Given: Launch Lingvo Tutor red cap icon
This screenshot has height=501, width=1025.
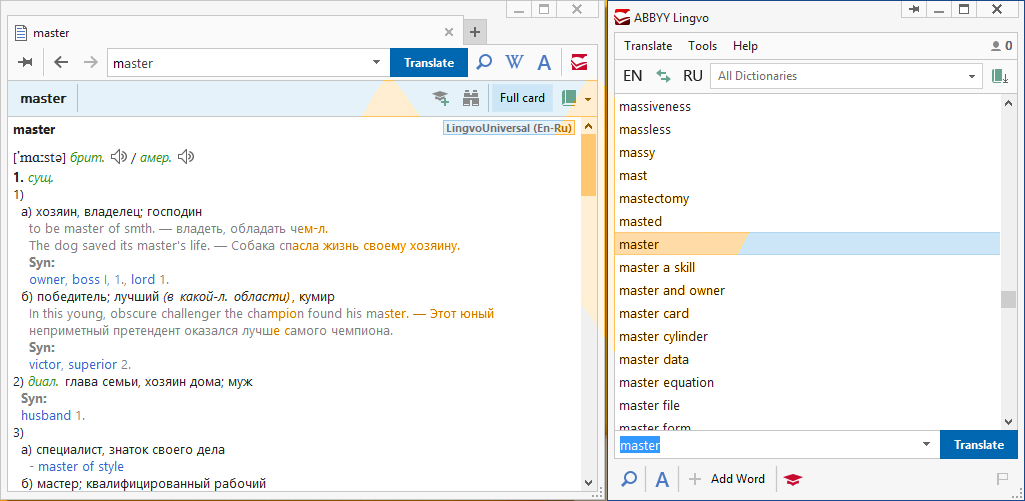Looking at the screenshot, I should click(x=793, y=479).
